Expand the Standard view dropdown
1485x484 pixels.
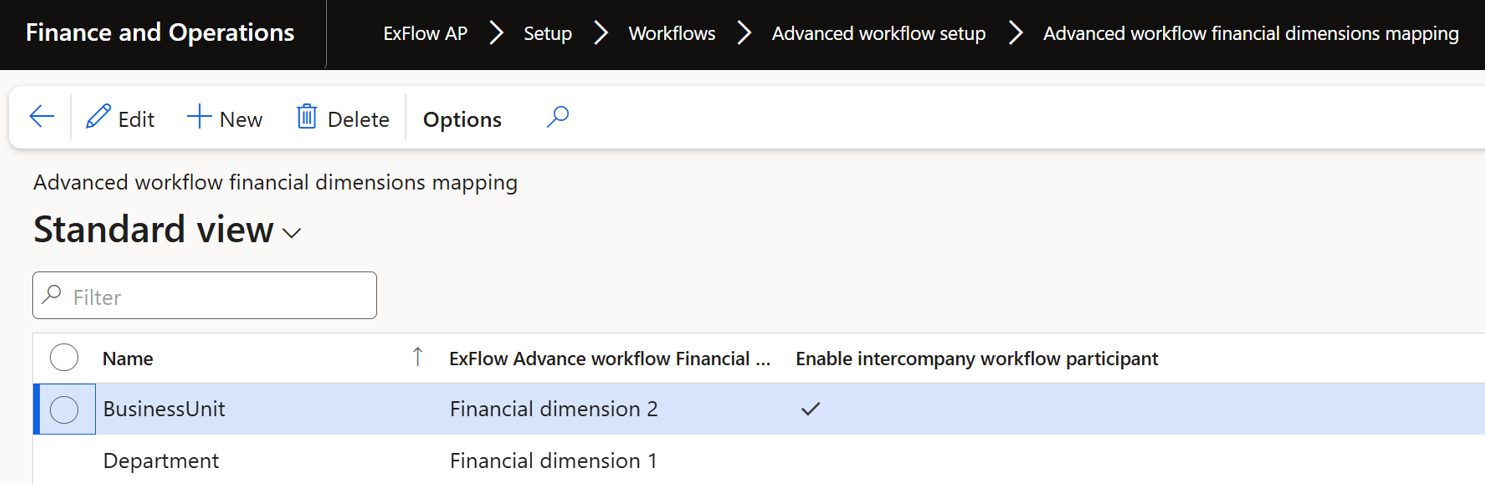292,233
